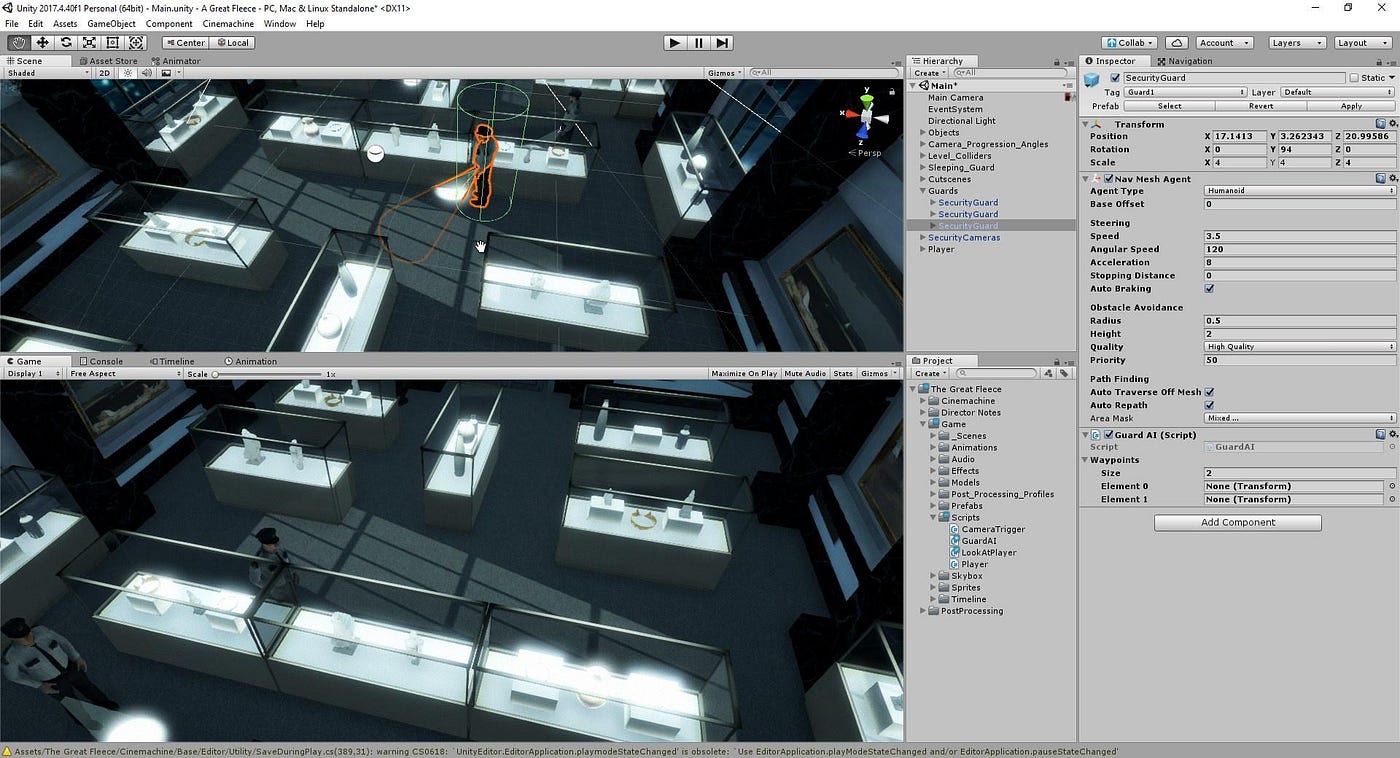Switch to the Animator tab

(177, 61)
